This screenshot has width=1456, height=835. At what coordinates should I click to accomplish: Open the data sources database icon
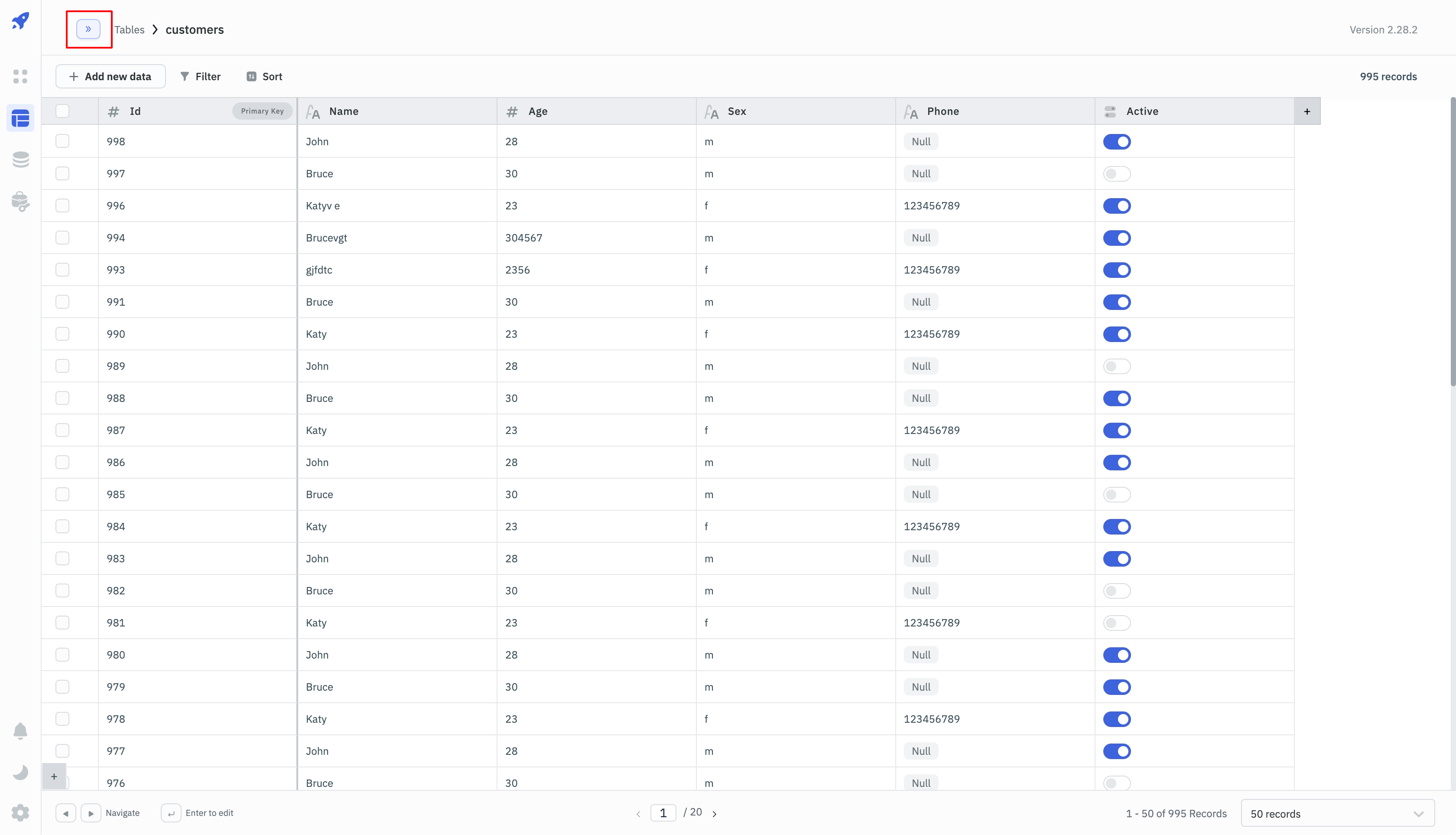point(21,160)
